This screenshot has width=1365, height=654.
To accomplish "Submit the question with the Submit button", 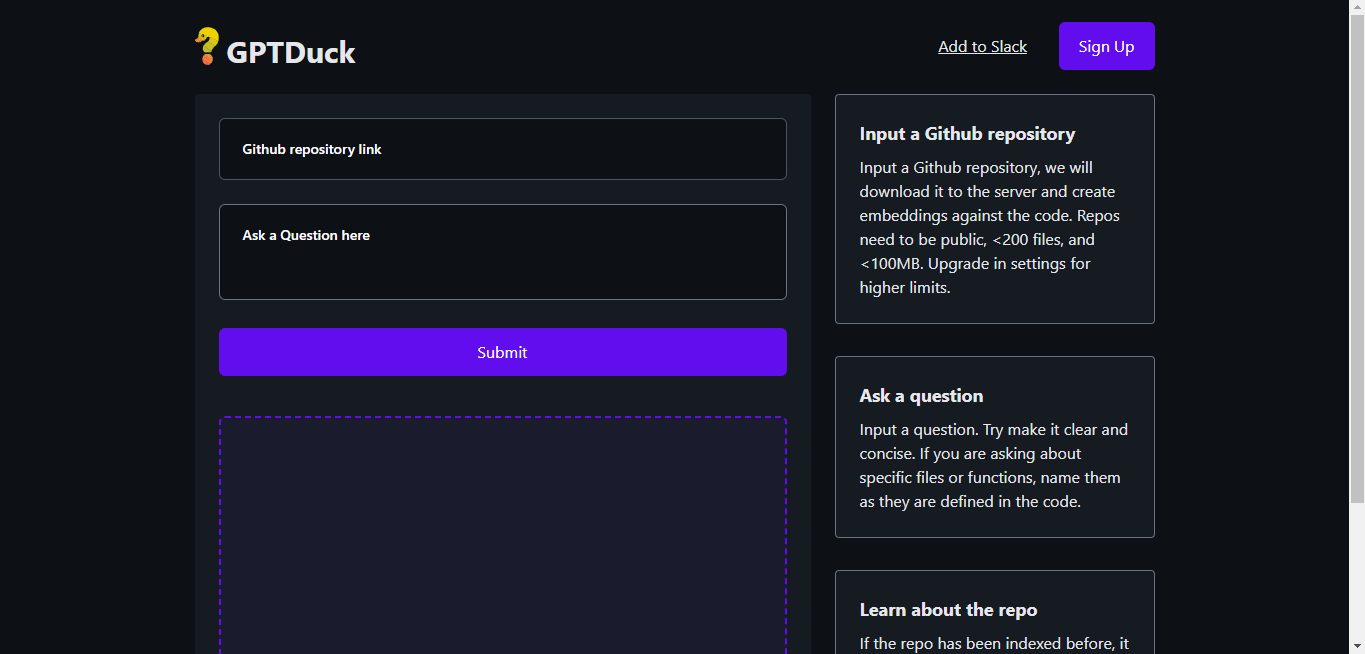I will 502,352.
